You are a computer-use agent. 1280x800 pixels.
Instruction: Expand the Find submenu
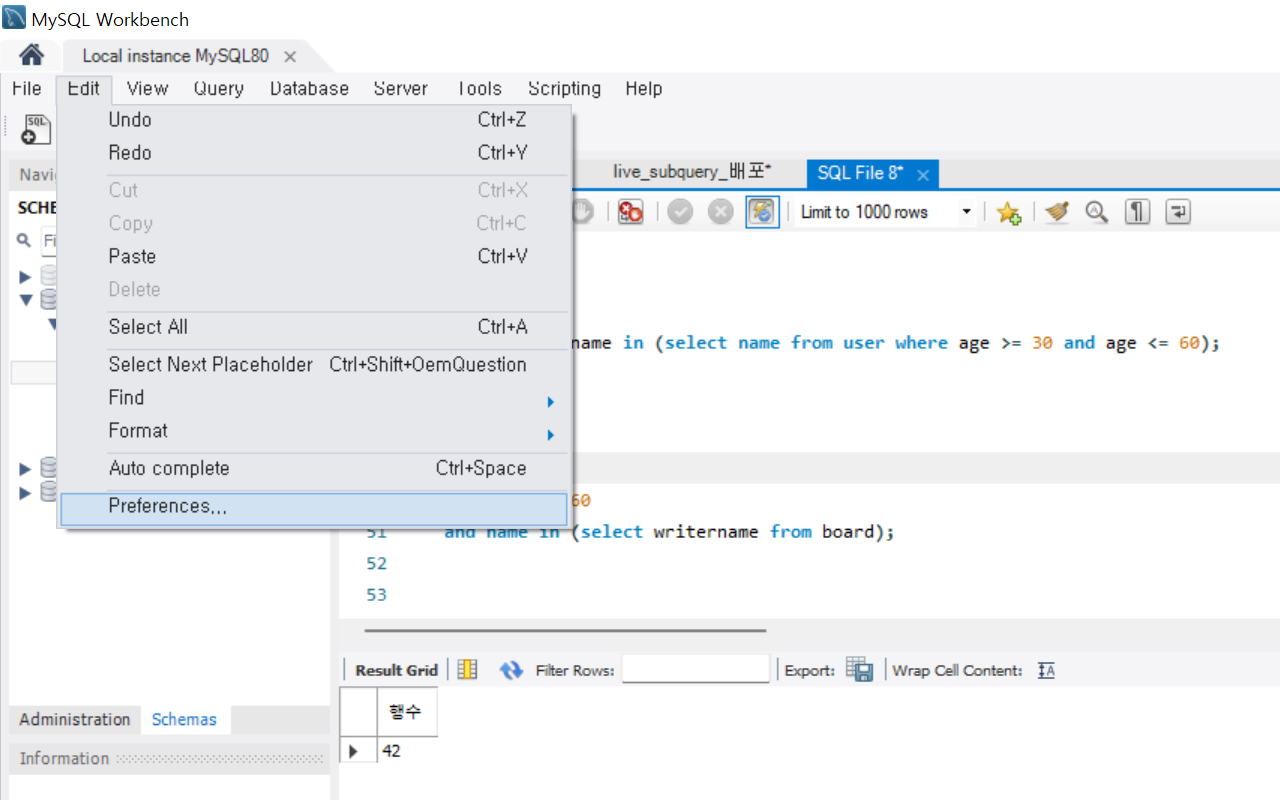click(314, 398)
